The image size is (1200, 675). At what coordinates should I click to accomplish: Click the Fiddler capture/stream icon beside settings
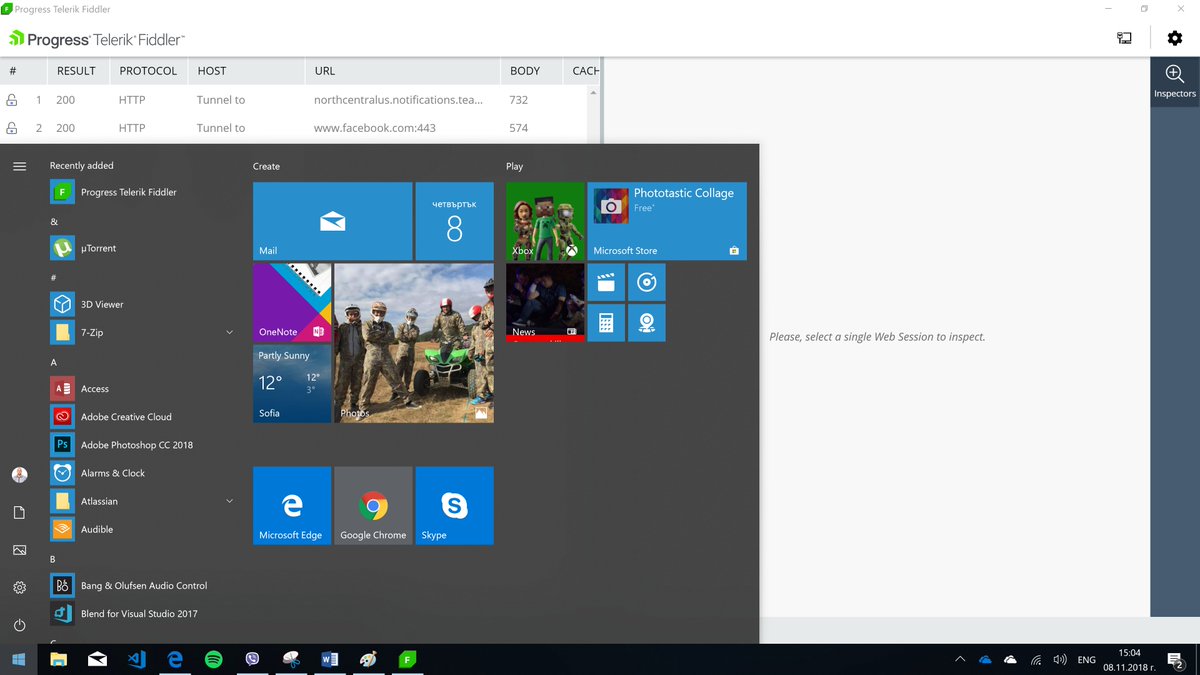point(1124,38)
